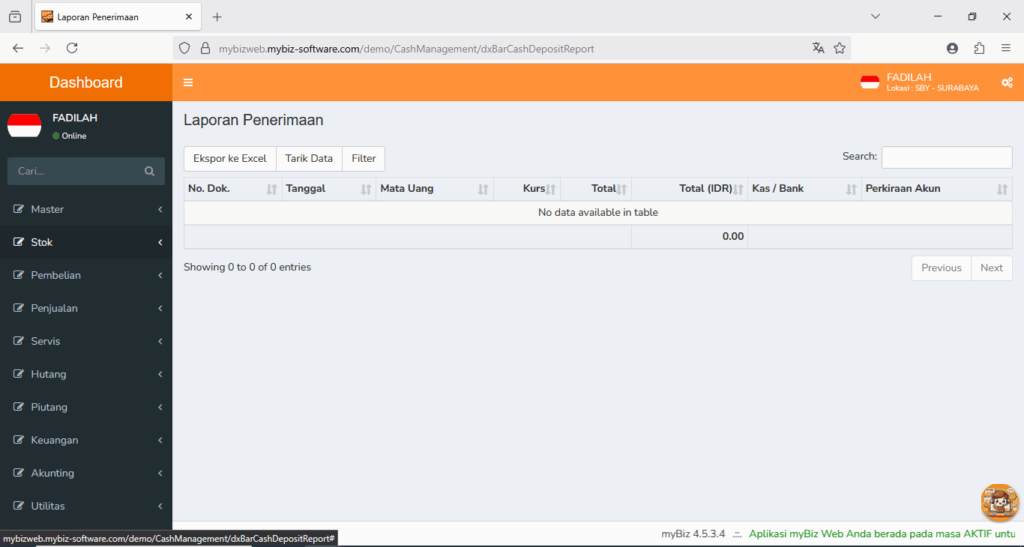The height and width of the screenshot is (547, 1024).
Task: Click edit icon next to Akunting
Action: click(18, 473)
